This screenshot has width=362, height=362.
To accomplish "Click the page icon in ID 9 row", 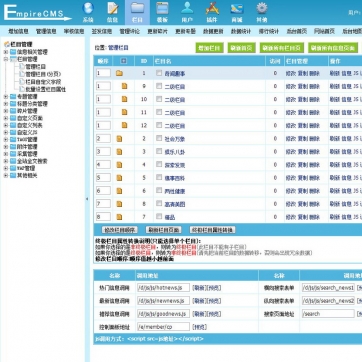I will click(x=124, y=86).
